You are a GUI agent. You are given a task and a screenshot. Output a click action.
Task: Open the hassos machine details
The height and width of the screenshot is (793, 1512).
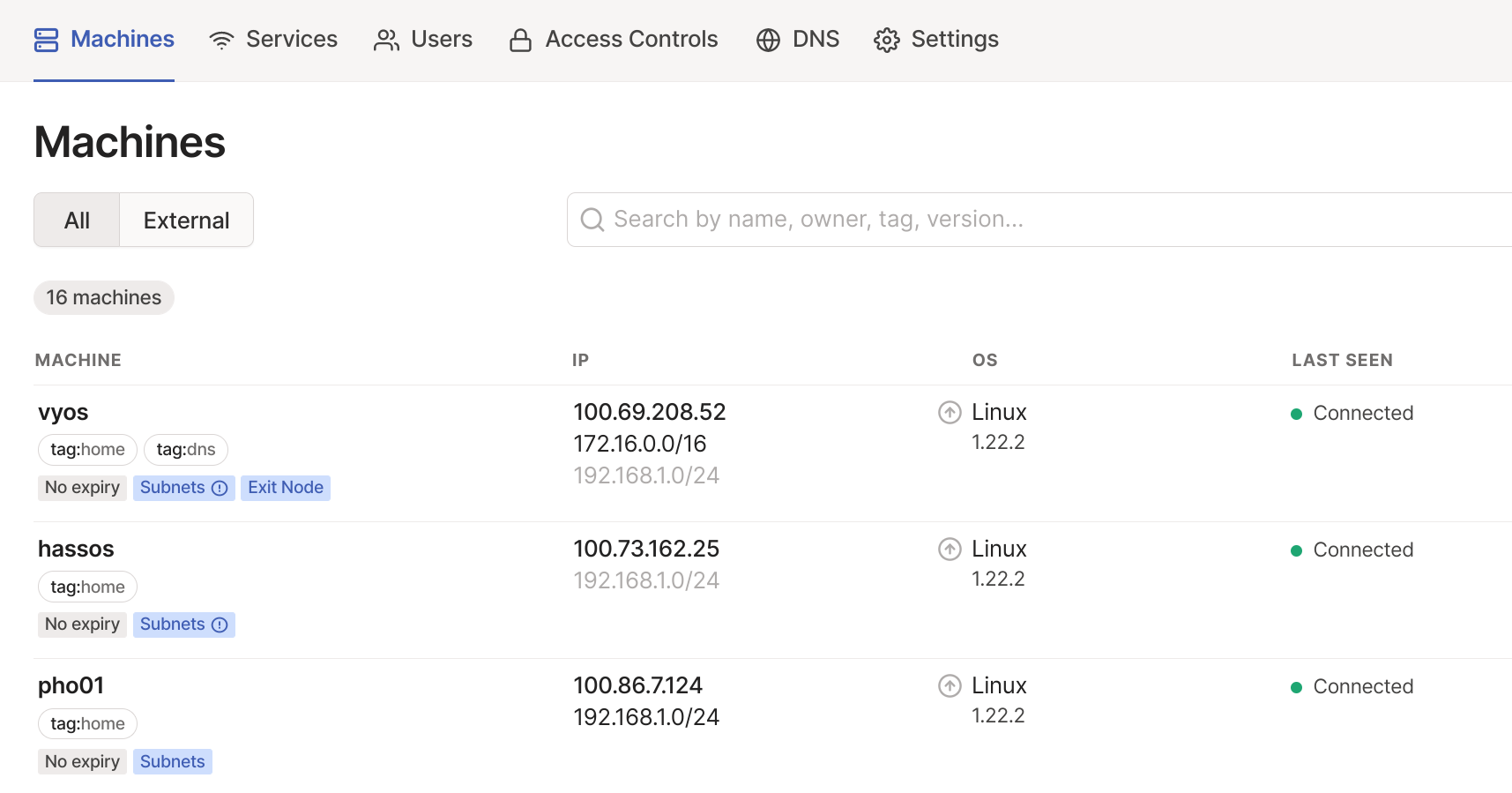(76, 549)
